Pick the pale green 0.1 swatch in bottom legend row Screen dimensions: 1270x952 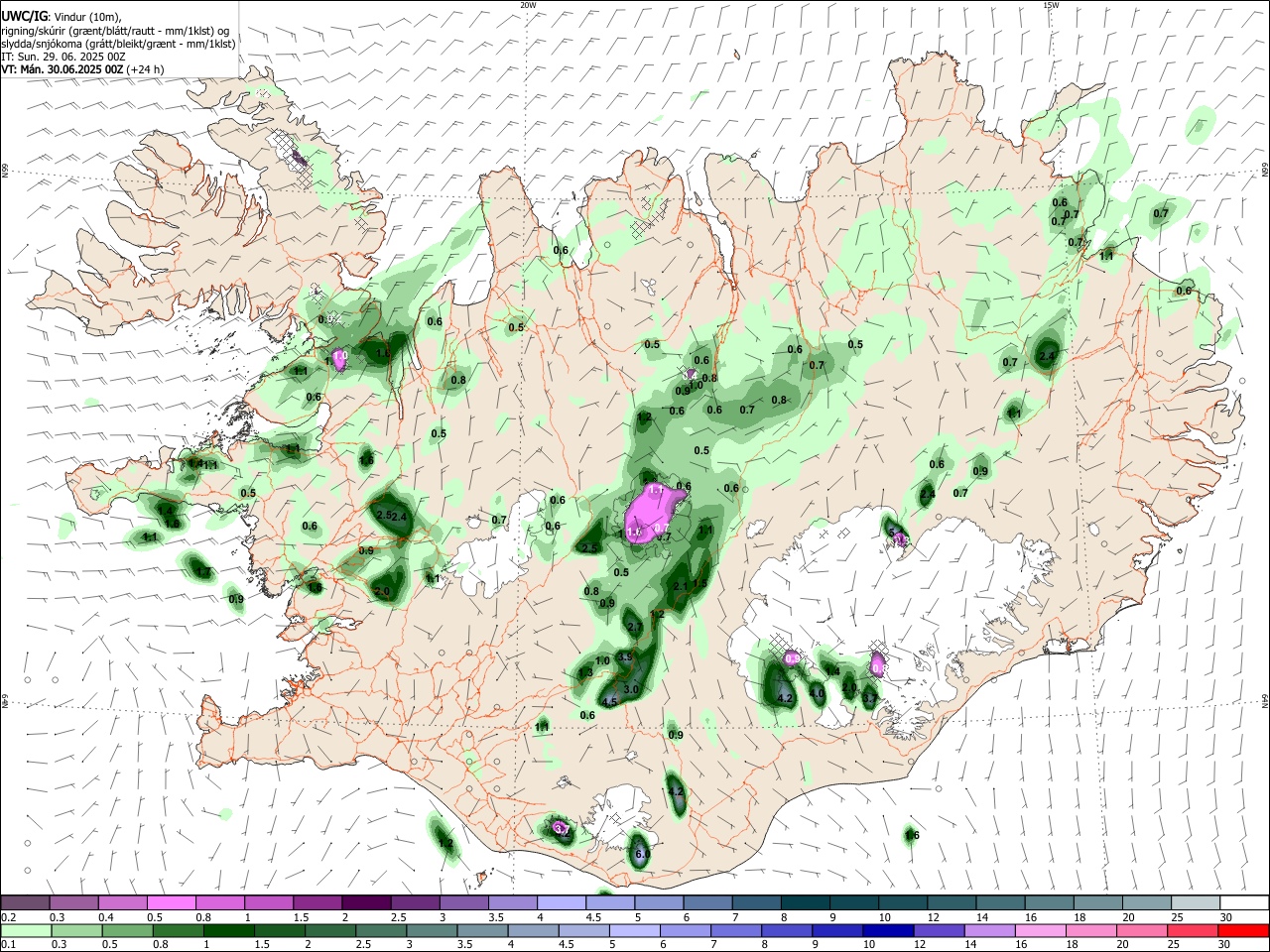pyautogui.click(x=25, y=931)
